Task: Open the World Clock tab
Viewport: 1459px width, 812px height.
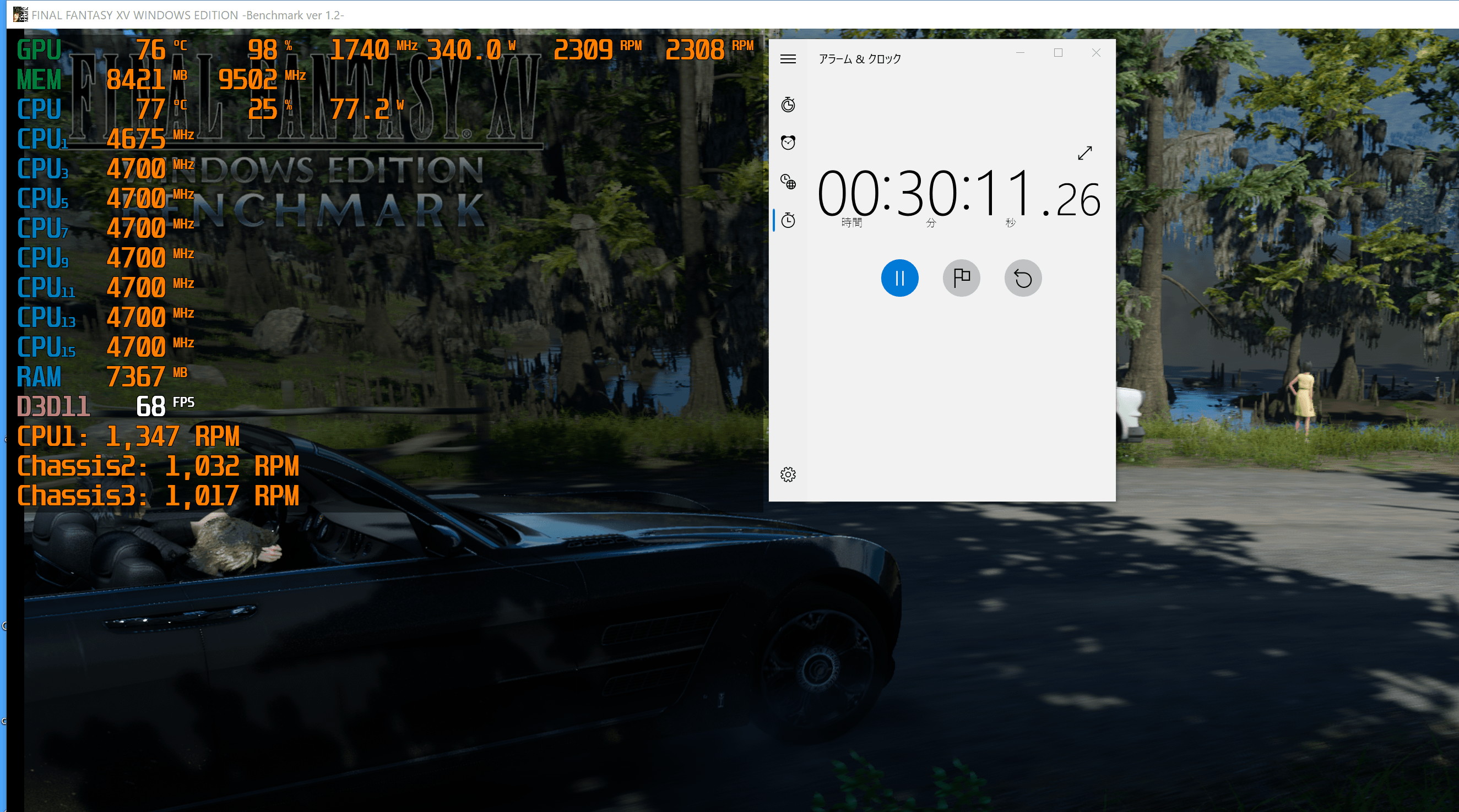Action: pyautogui.click(x=788, y=181)
